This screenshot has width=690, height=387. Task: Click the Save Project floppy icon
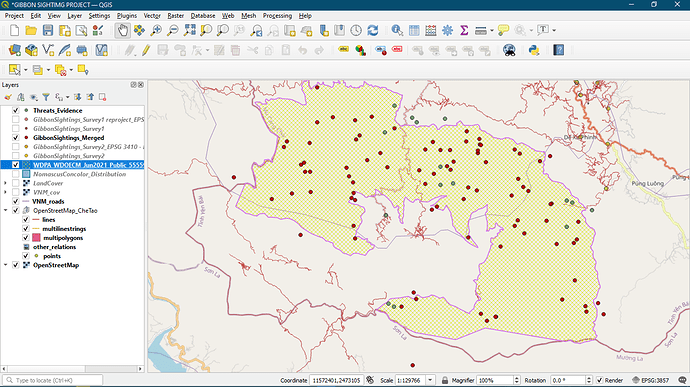[x=48, y=30]
